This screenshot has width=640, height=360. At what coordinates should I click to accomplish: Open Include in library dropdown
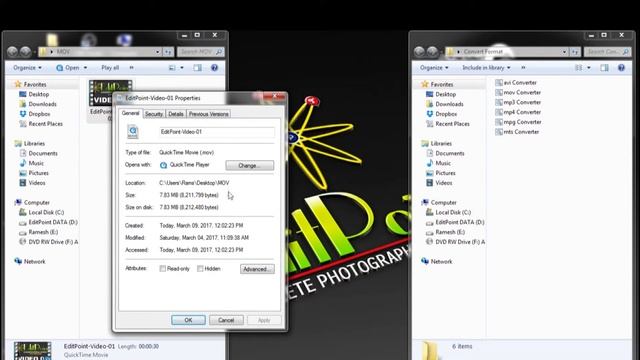click(x=486, y=68)
